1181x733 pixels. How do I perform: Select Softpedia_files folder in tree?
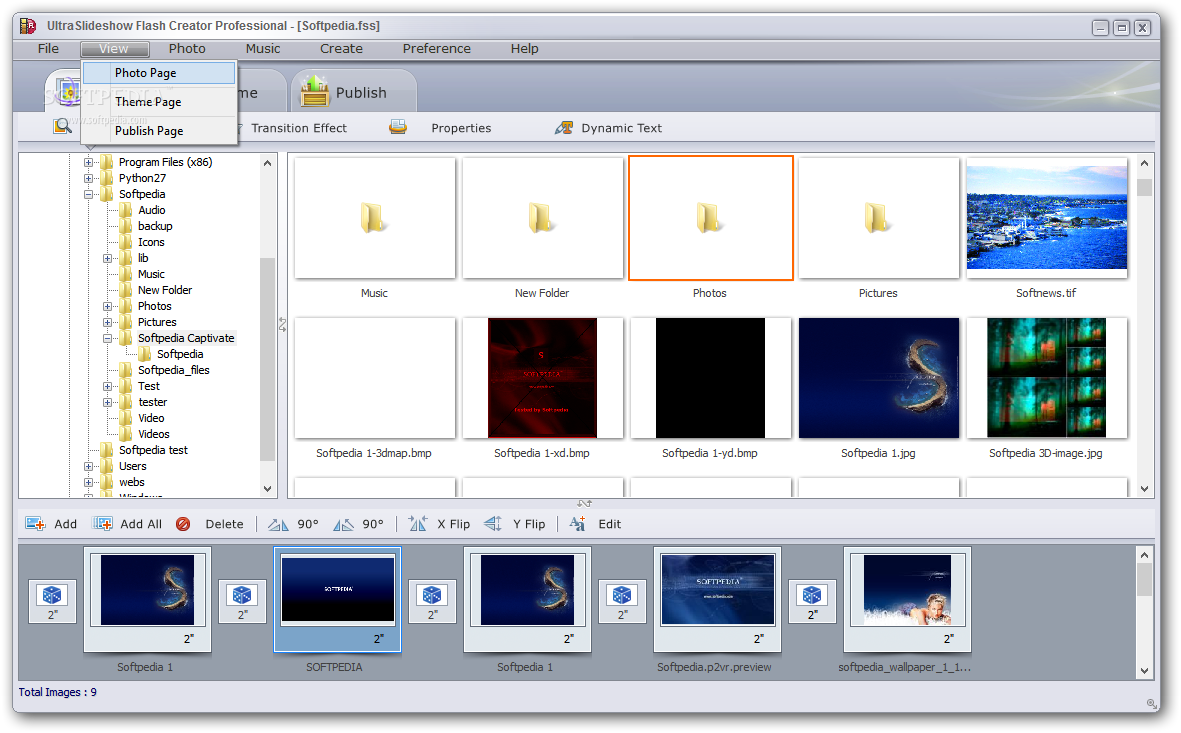click(174, 370)
